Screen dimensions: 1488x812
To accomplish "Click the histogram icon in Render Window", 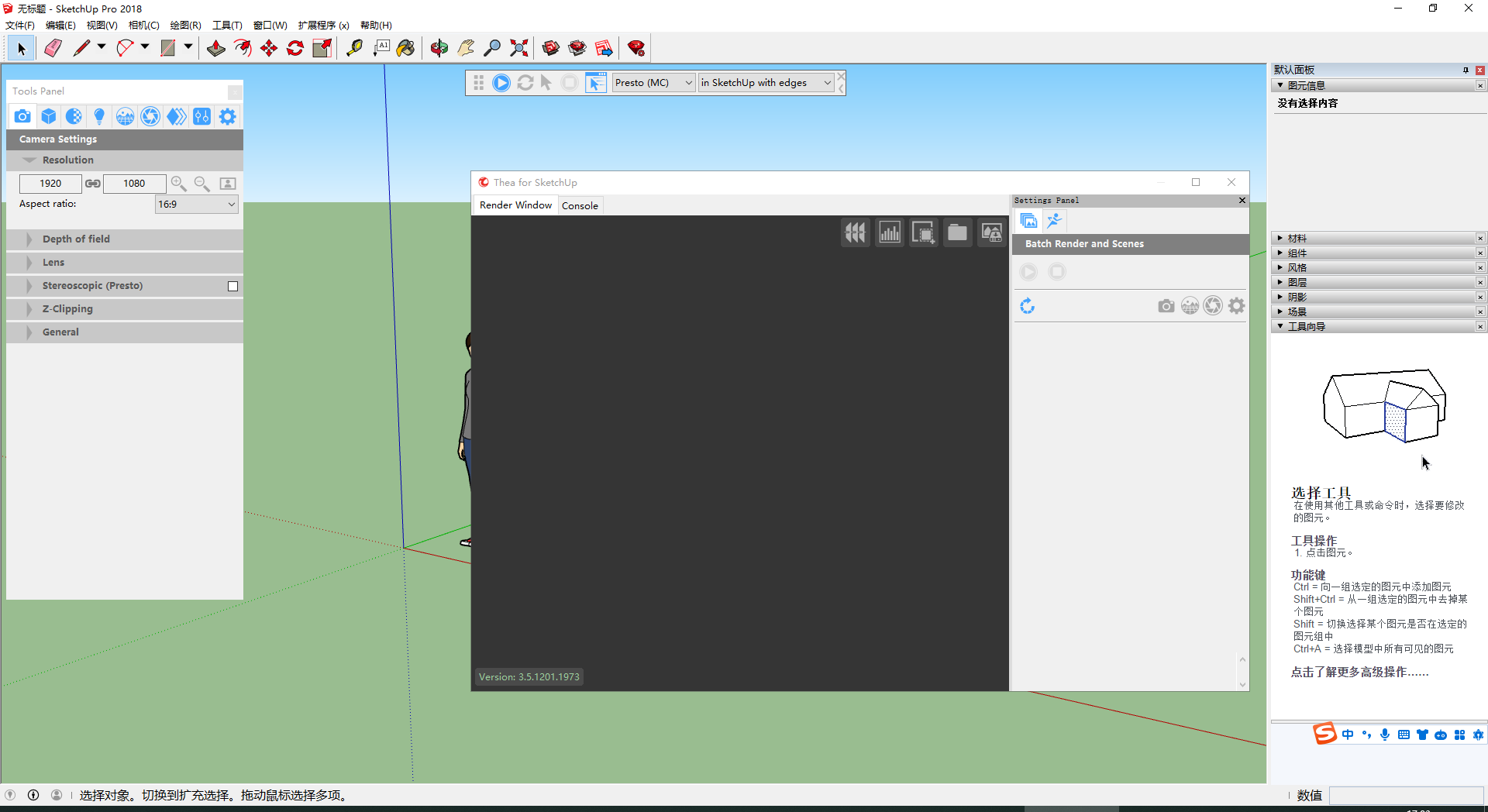I will [890, 232].
